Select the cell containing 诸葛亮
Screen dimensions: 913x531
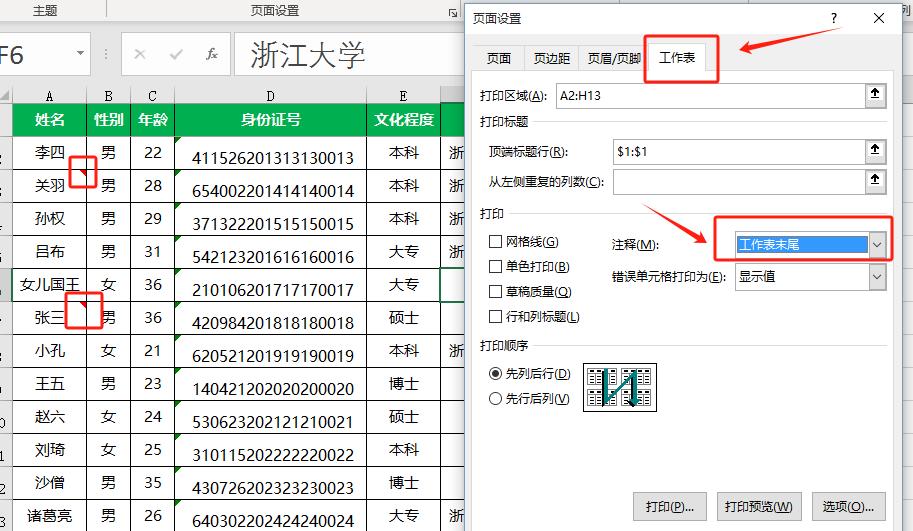click(x=49, y=516)
